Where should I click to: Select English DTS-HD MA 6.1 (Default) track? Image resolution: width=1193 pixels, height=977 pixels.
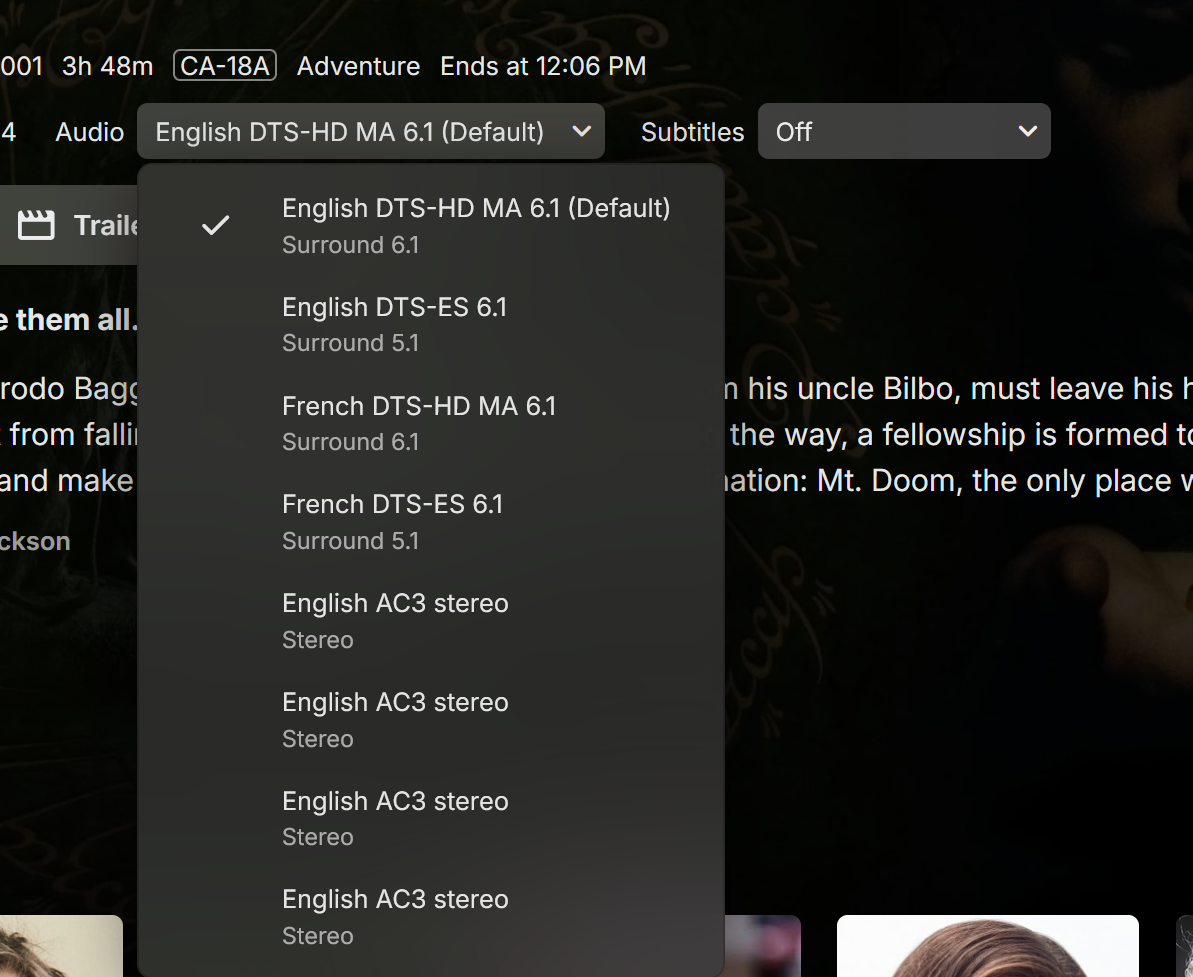tap(431, 226)
